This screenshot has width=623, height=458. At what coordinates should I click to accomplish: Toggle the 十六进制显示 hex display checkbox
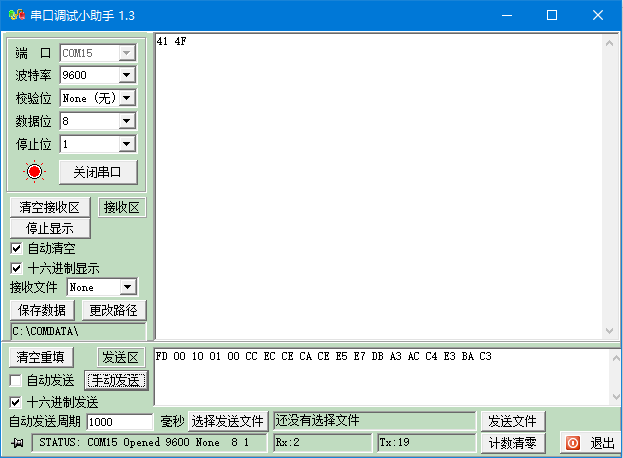pyautogui.click(x=16, y=269)
